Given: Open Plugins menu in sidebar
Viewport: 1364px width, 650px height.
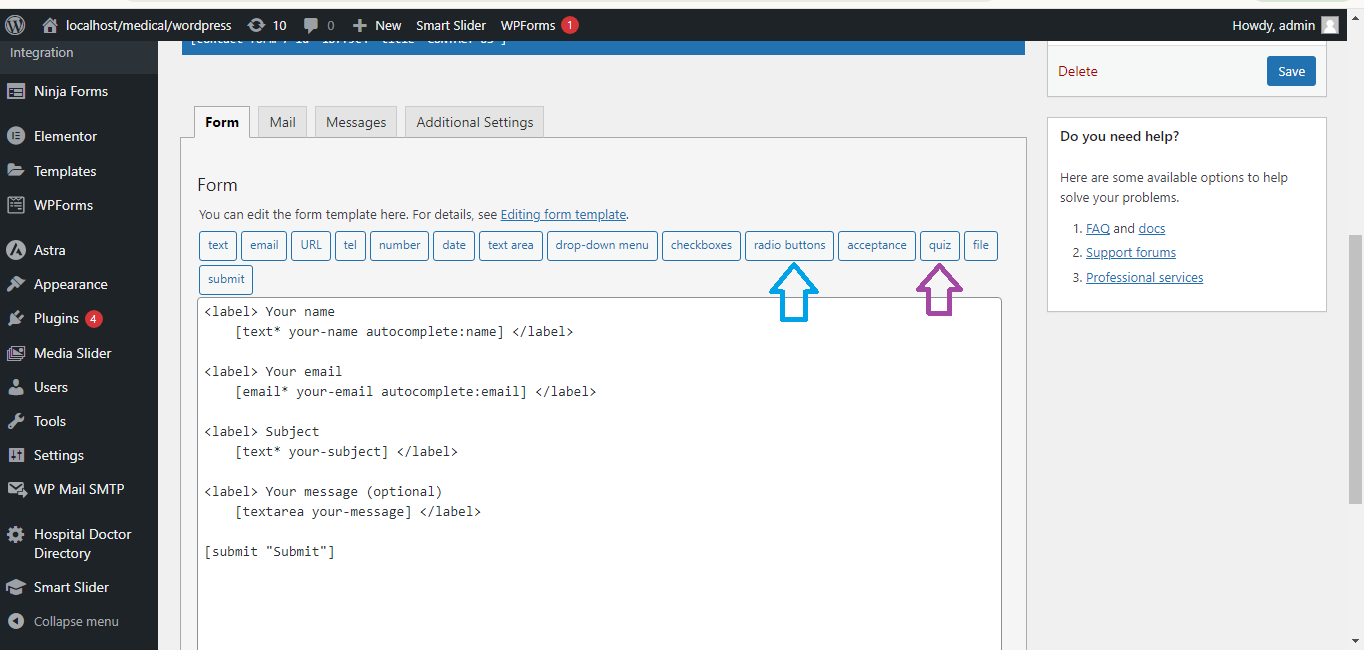Looking at the screenshot, I should click(56, 318).
